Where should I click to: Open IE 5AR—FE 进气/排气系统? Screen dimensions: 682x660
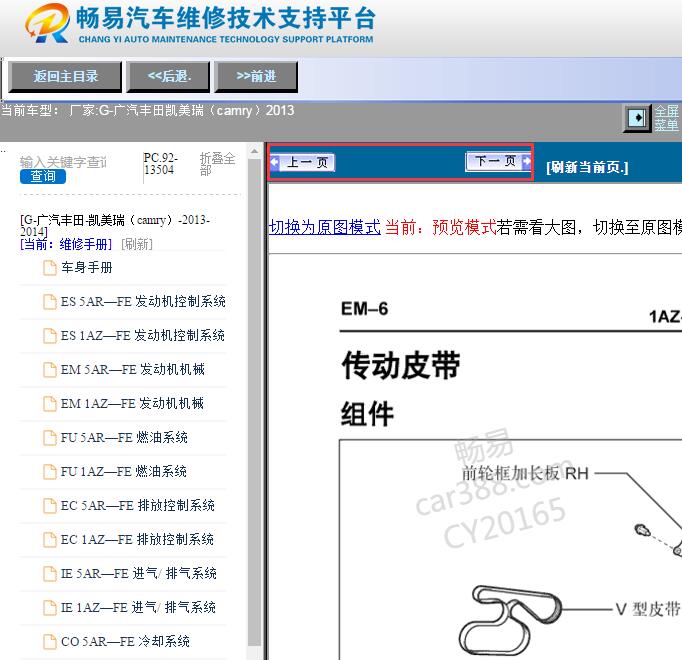tap(139, 573)
